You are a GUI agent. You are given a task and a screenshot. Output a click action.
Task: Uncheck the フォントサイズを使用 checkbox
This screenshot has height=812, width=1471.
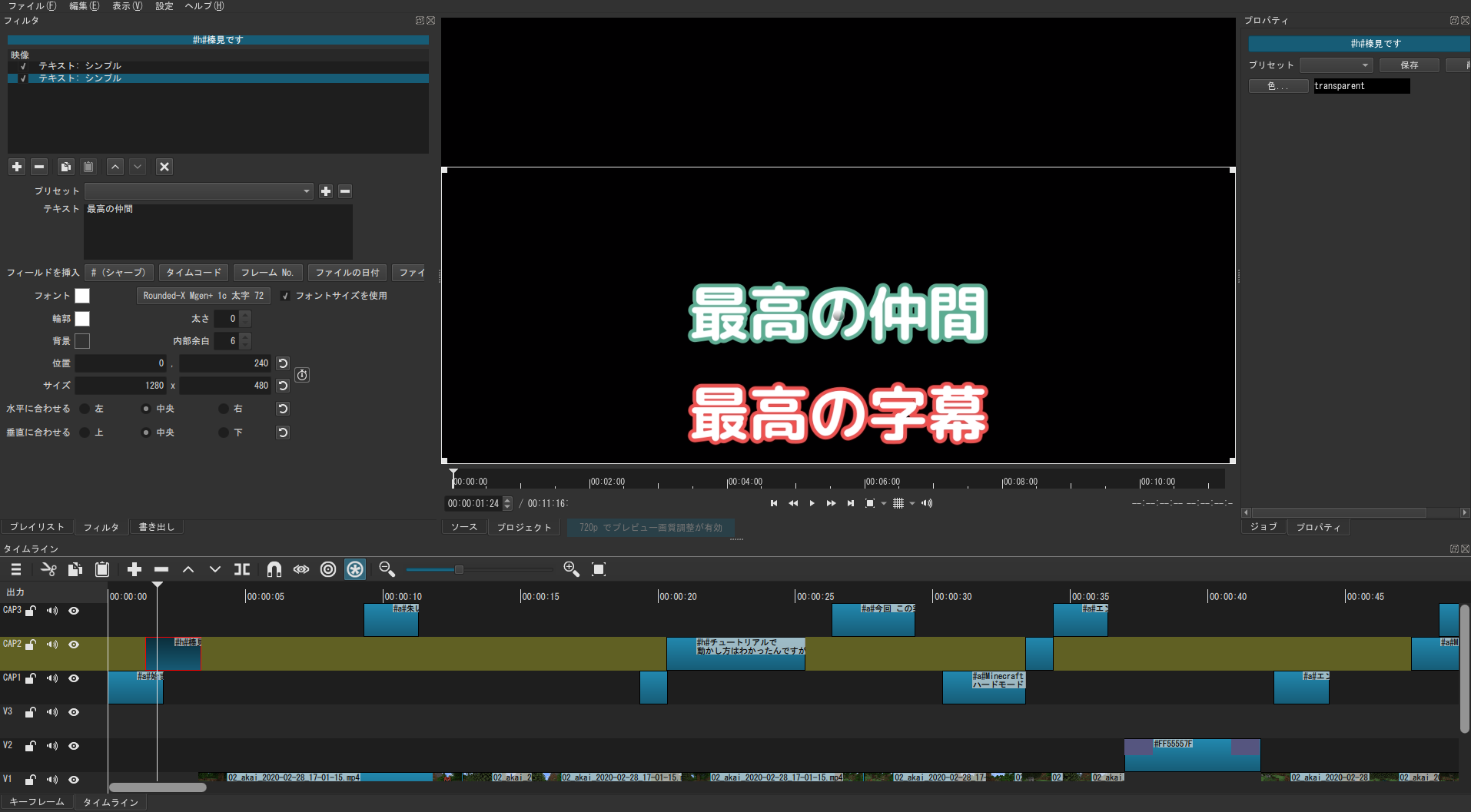tap(285, 295)
